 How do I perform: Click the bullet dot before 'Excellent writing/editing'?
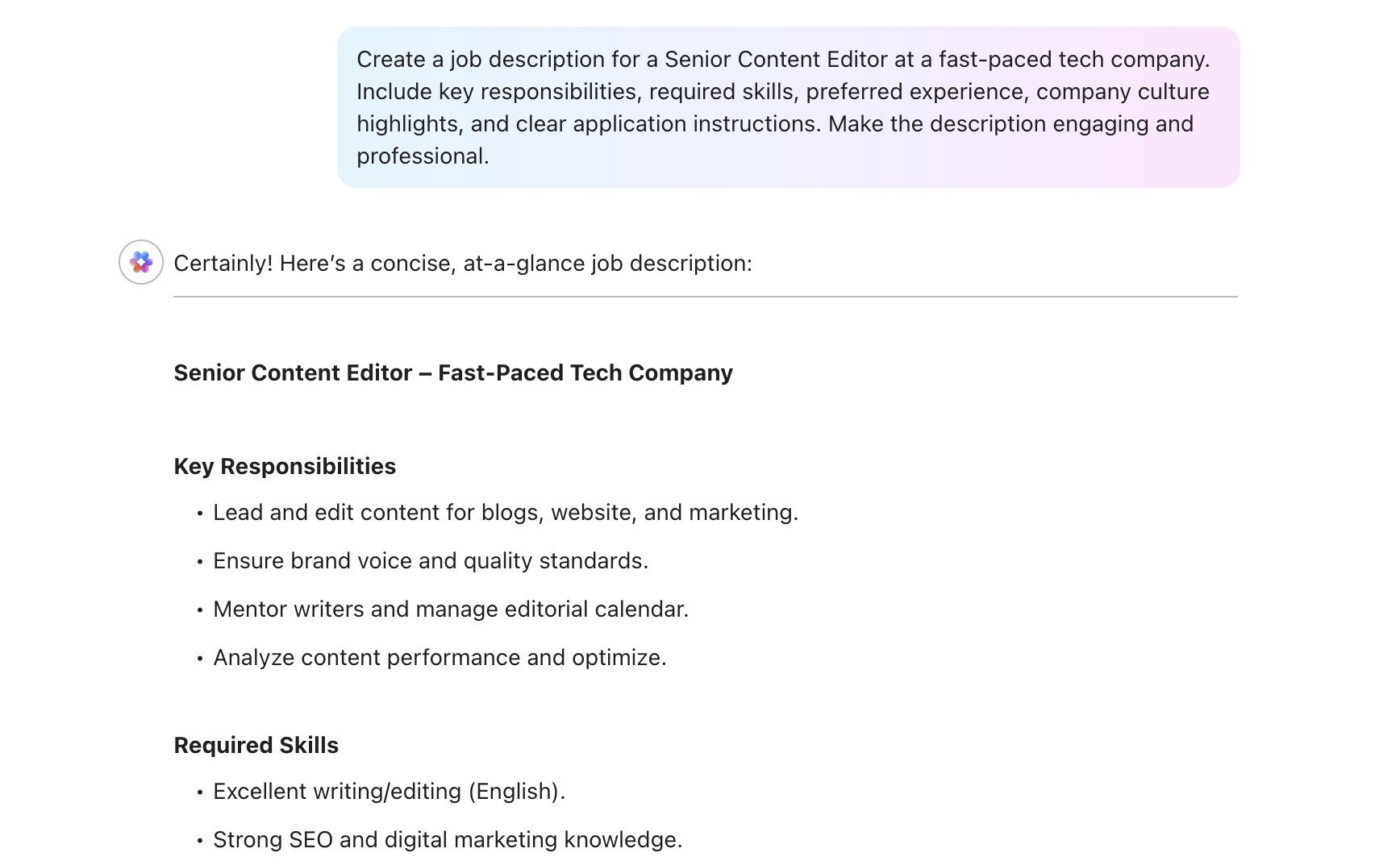tap(200, 792)
